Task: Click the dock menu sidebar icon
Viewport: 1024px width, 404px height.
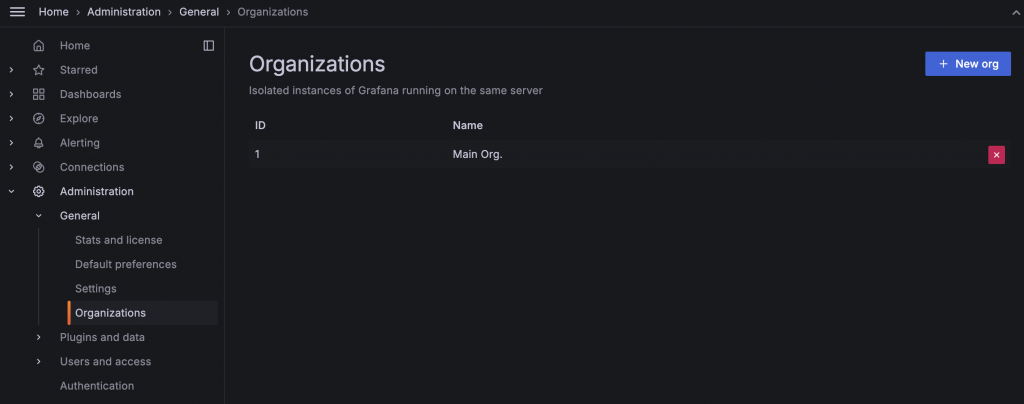Action: coord(208,45)
